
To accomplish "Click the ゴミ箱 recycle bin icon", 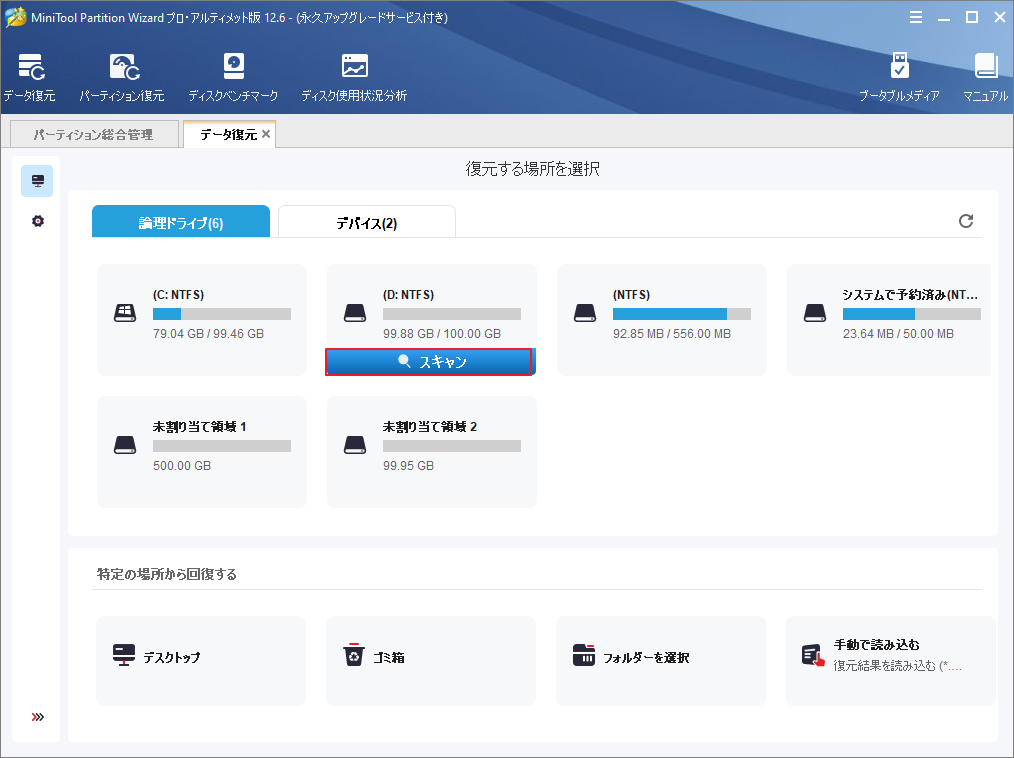I will pos(354,655).
